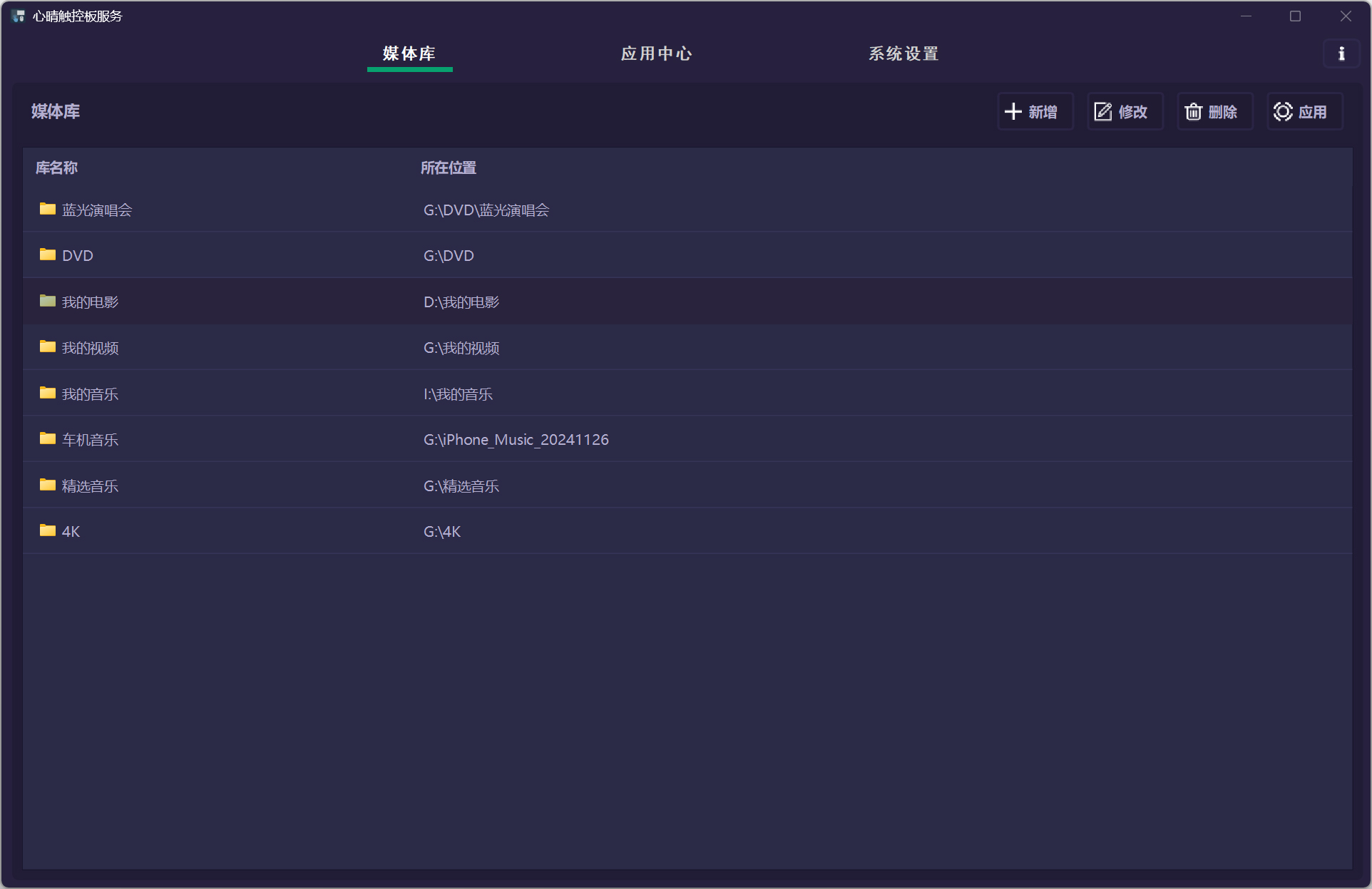The image size is (1372, 889).
Task: Click the 我的视频 folder icon
Action: coord(48,346)
